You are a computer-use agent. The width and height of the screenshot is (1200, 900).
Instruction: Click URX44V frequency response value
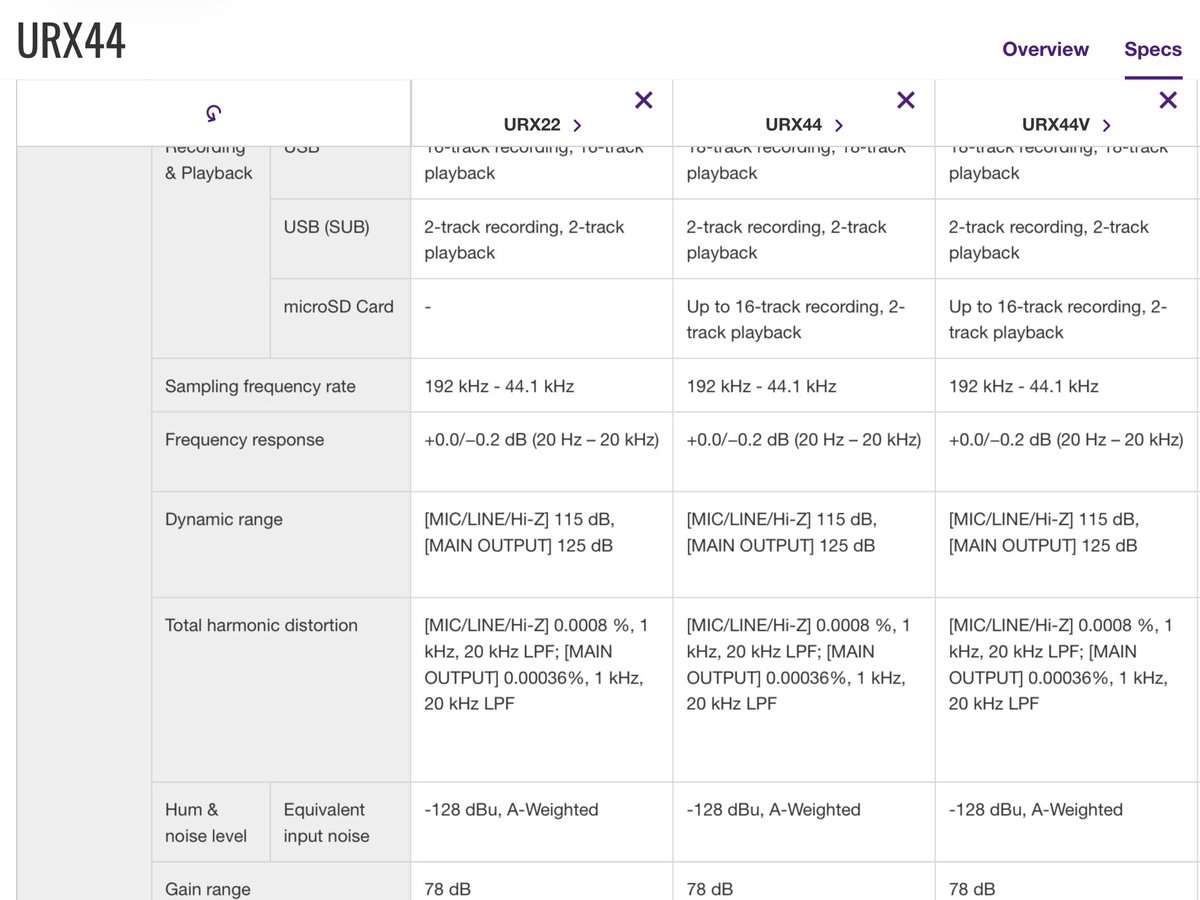point(1066,440)
